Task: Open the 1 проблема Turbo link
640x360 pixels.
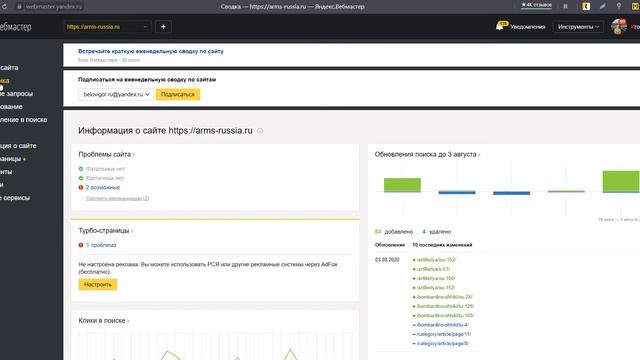Action: tap(101, 245)
